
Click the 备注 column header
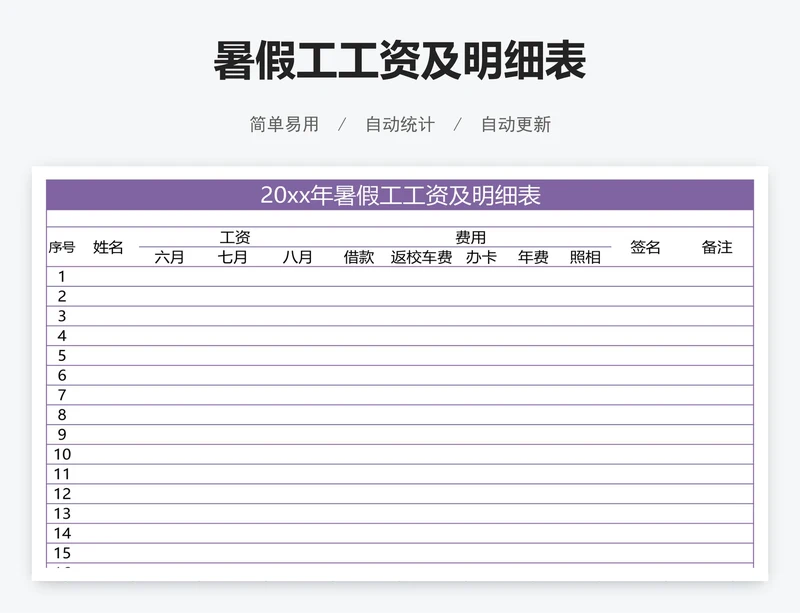click(x=716, y=245)
